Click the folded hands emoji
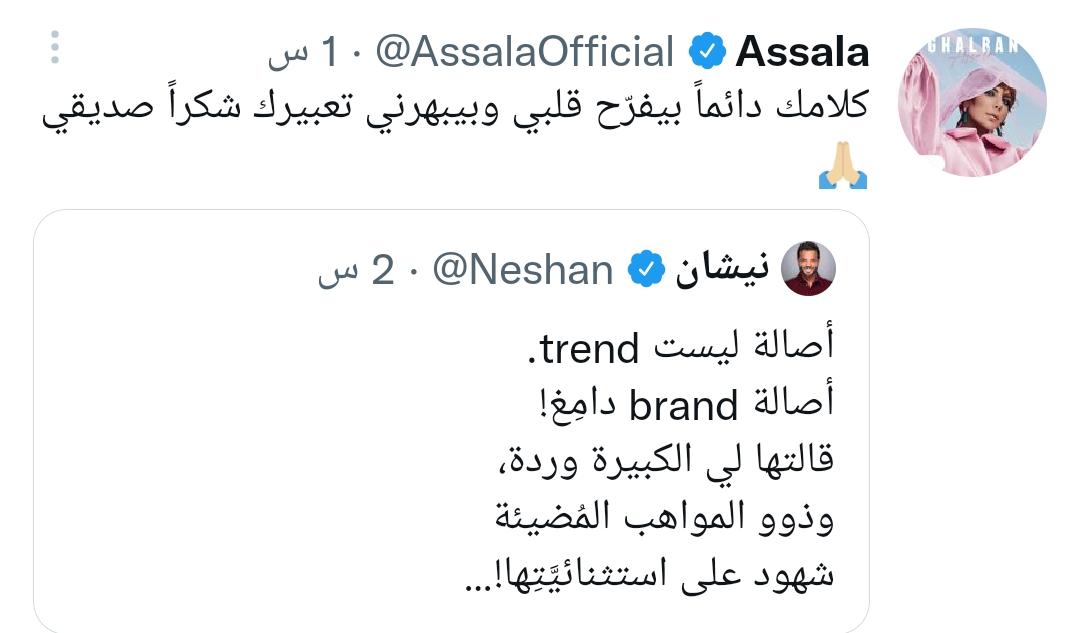 [x=843, y=167]
